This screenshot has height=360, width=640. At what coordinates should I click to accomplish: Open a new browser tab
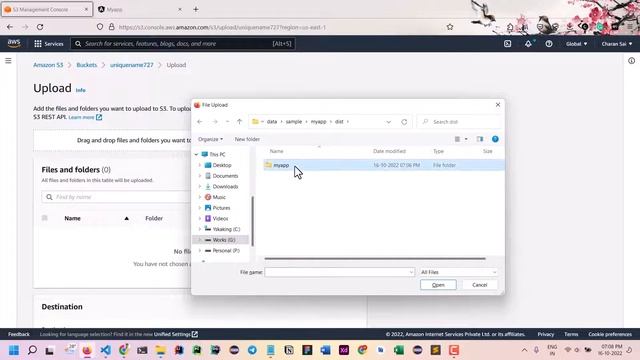[x=196, y=9]
